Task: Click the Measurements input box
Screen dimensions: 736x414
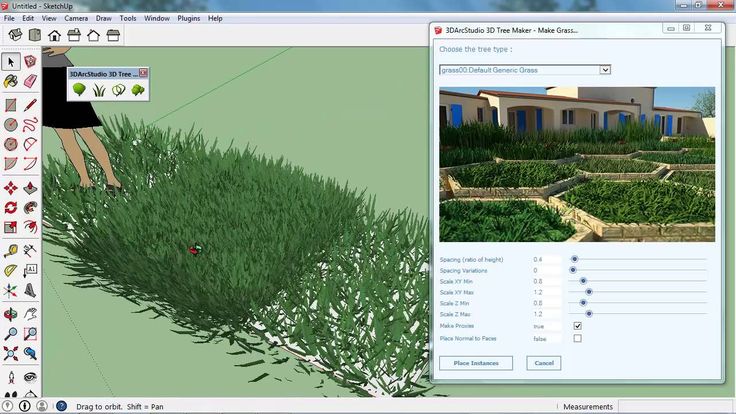Action: pos(675,406)
